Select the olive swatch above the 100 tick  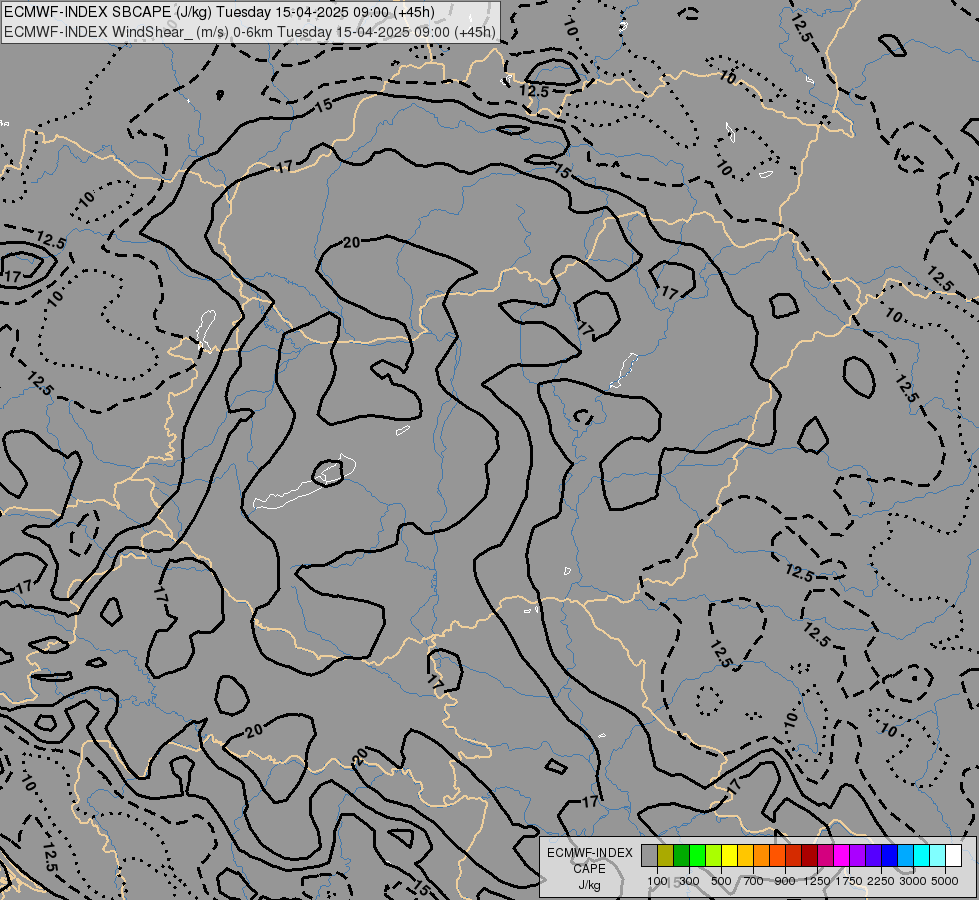tap(666, 856)
